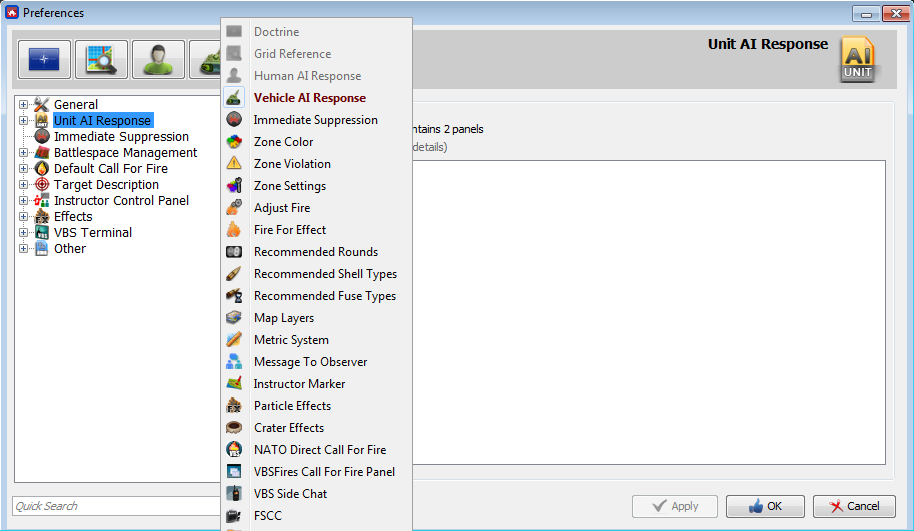Screen dimensions: 914x531
Task: Click the blue NATO flag toolbar button
Action: point(44,59)
